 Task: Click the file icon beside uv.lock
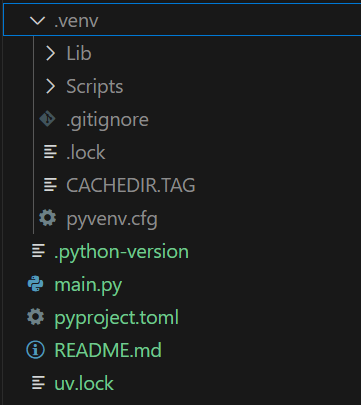(38, 383)
